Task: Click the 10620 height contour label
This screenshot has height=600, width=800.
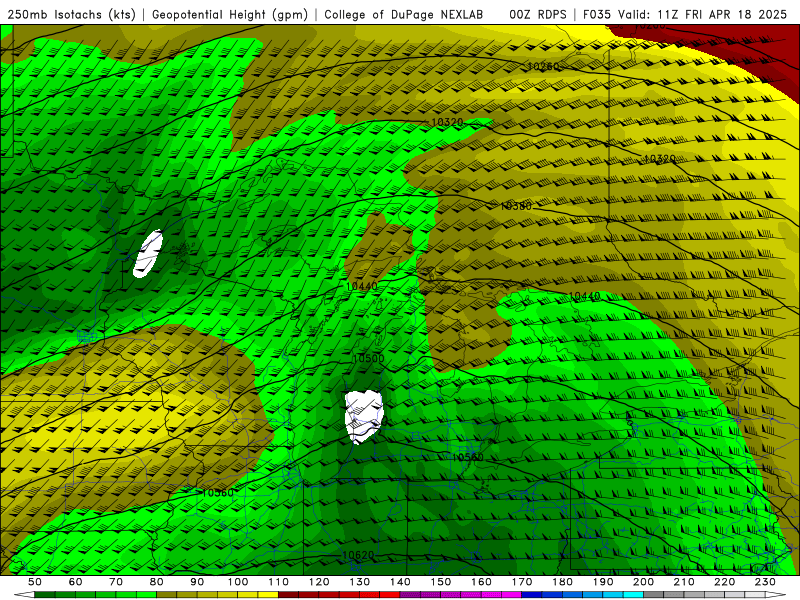Action: point(358,555)
